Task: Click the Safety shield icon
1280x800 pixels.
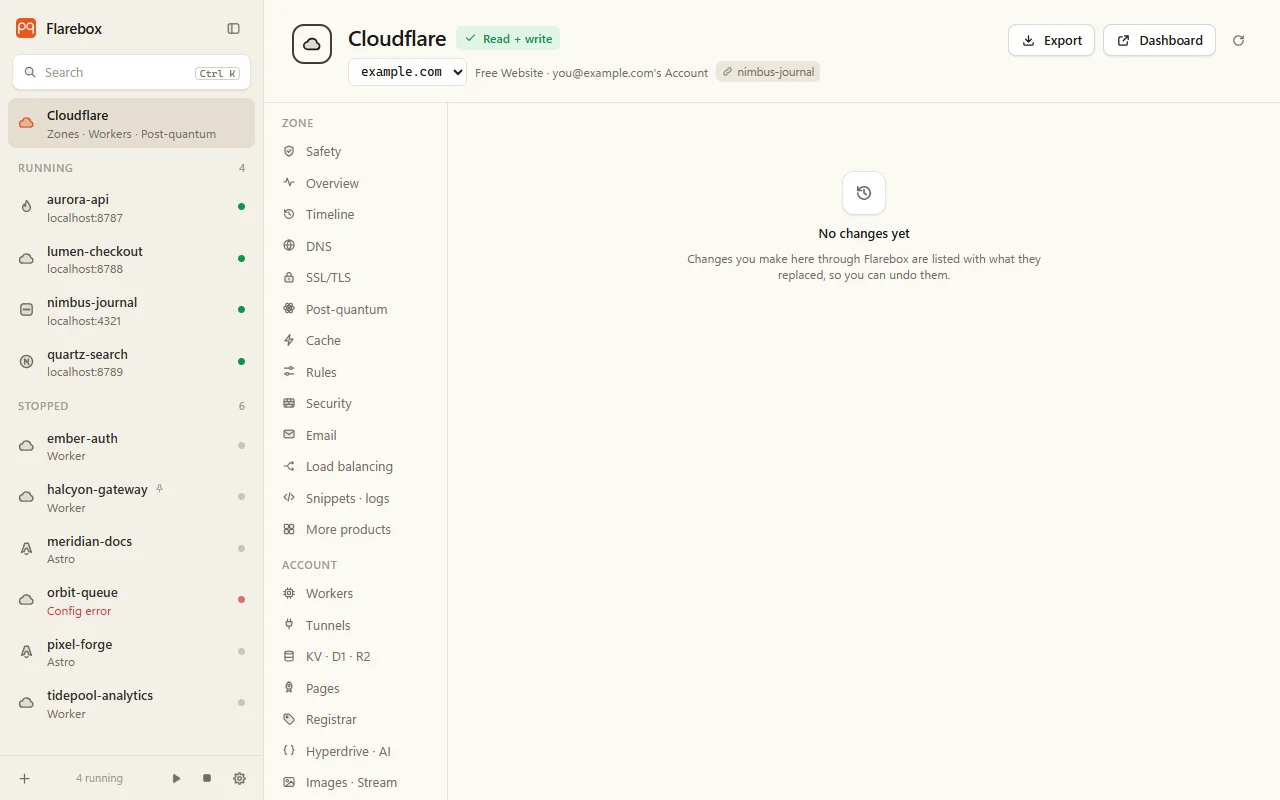Action: [x=289, y=151]
